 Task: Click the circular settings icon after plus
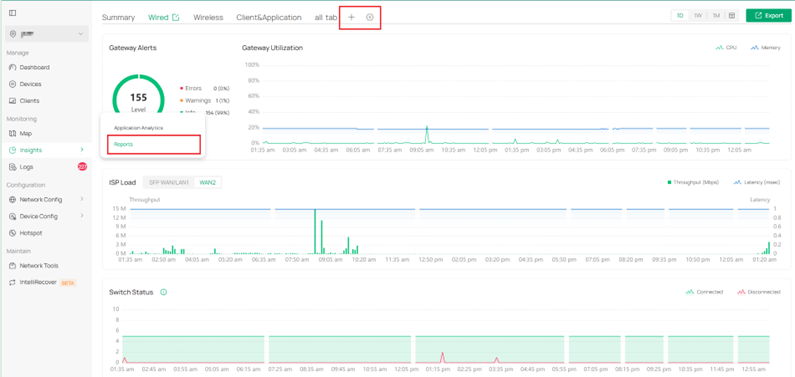click(370, 17)
